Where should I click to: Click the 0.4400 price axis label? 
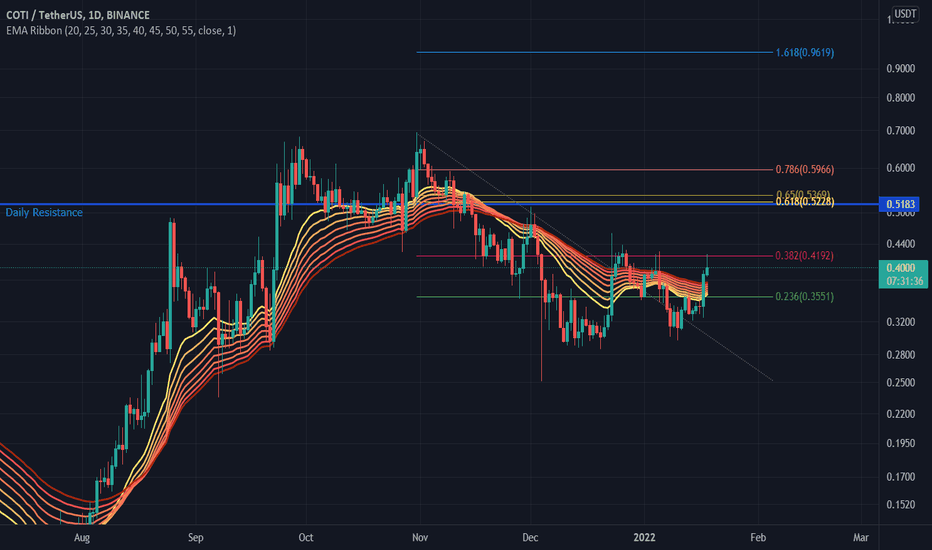900,244
